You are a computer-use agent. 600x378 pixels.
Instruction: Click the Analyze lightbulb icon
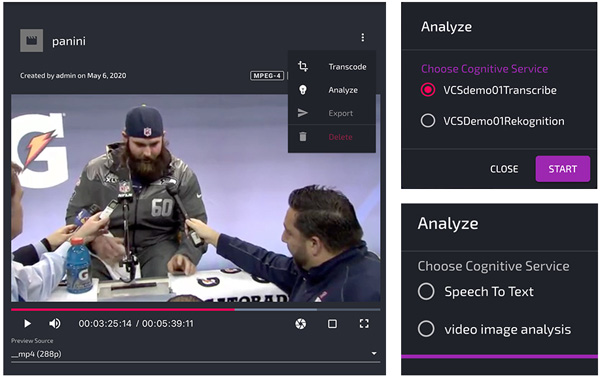point(303,90)
